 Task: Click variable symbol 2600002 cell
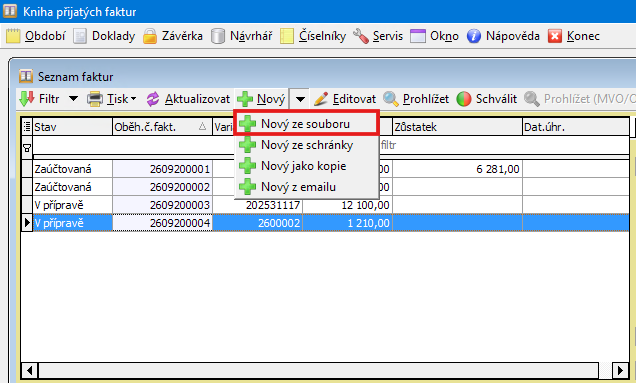pyautogui.click(x=258, y=223)
